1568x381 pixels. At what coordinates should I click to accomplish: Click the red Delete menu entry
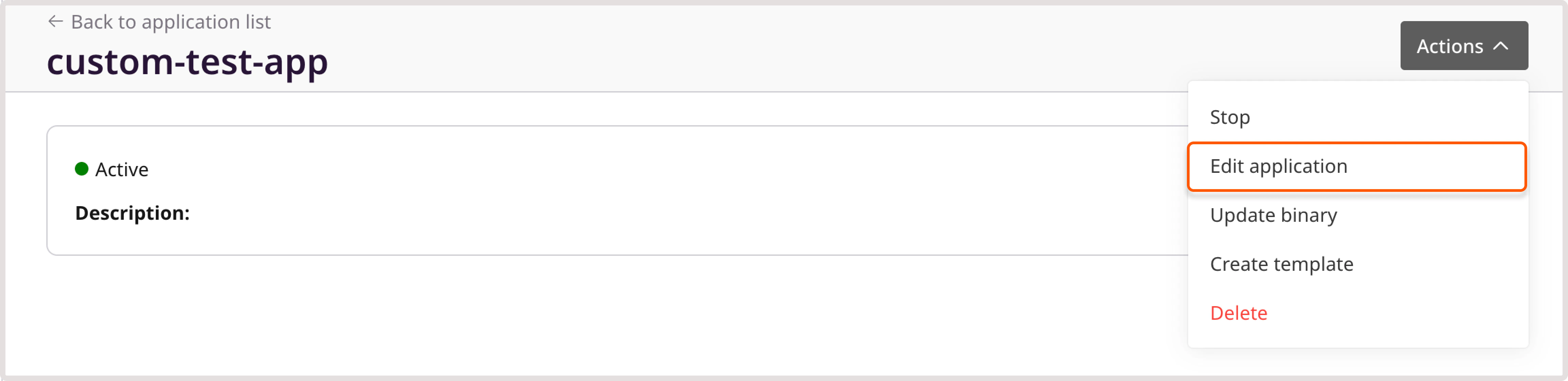click(1238, 312)
